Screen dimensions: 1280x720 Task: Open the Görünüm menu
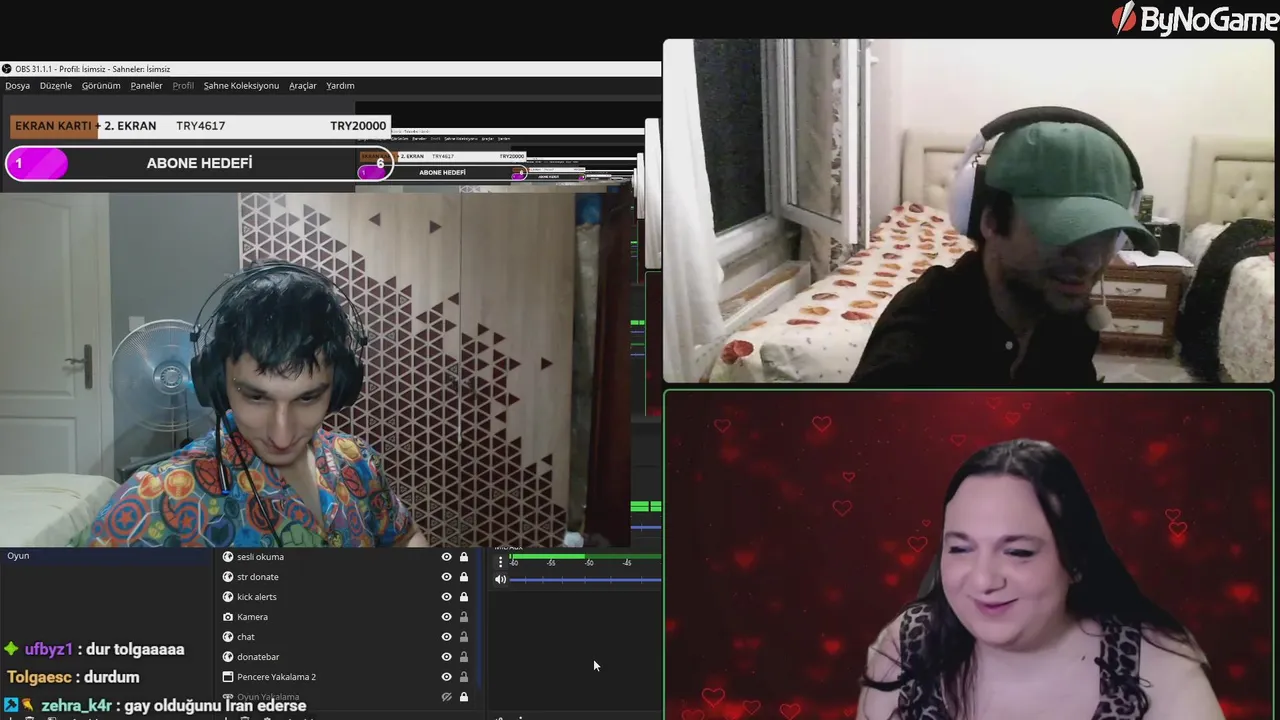(x=101, y=86)
